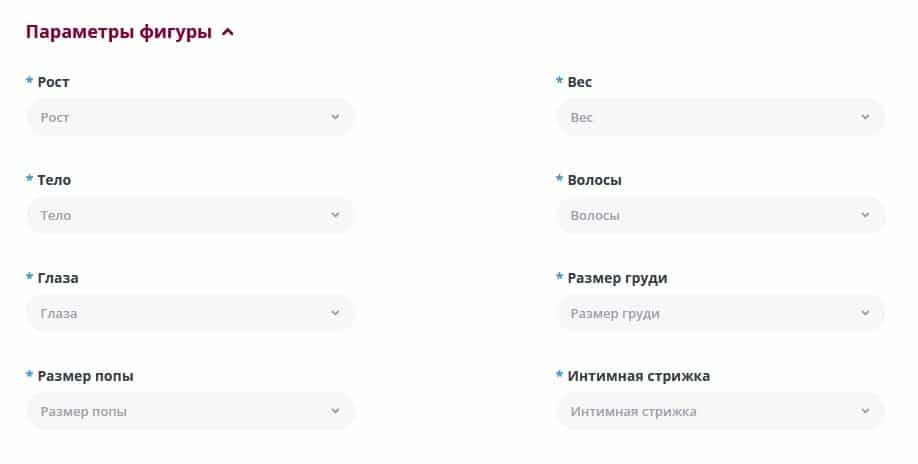This screenshot has width=918, height=464.
Task: Click the Параметры фигуры section heading
Action: tap(118, 32)
